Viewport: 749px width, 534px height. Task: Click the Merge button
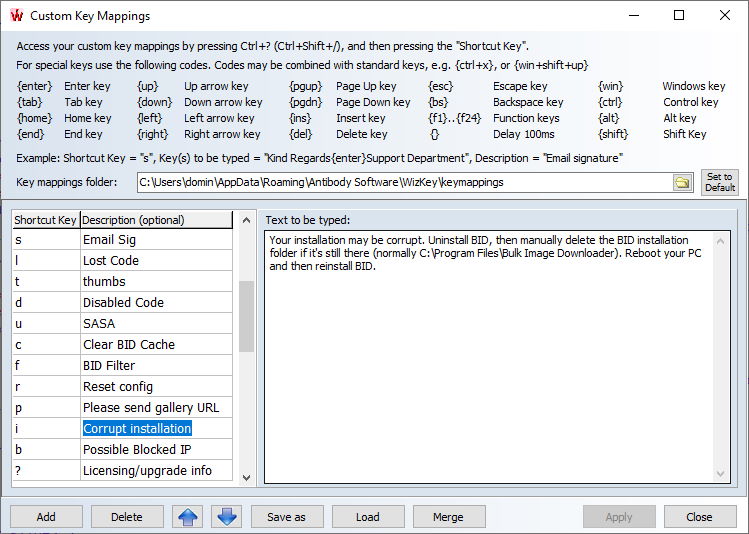(448, 517)
